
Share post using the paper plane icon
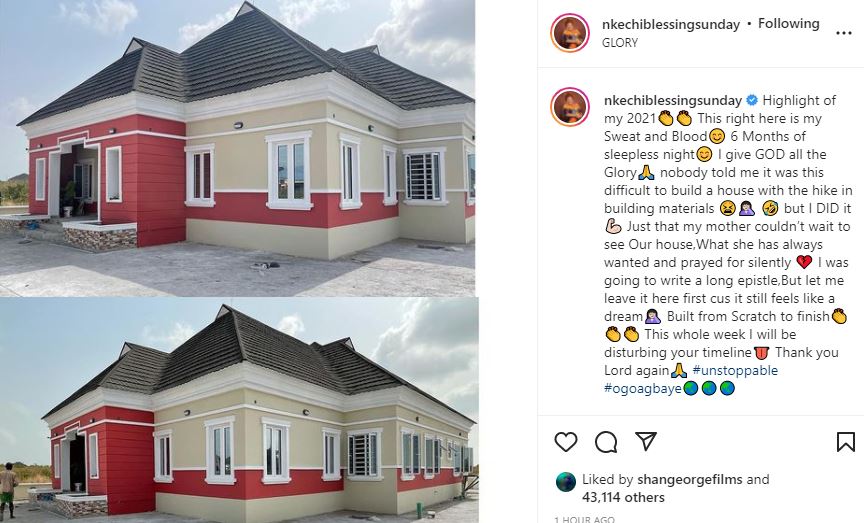[x=646, y=441]
